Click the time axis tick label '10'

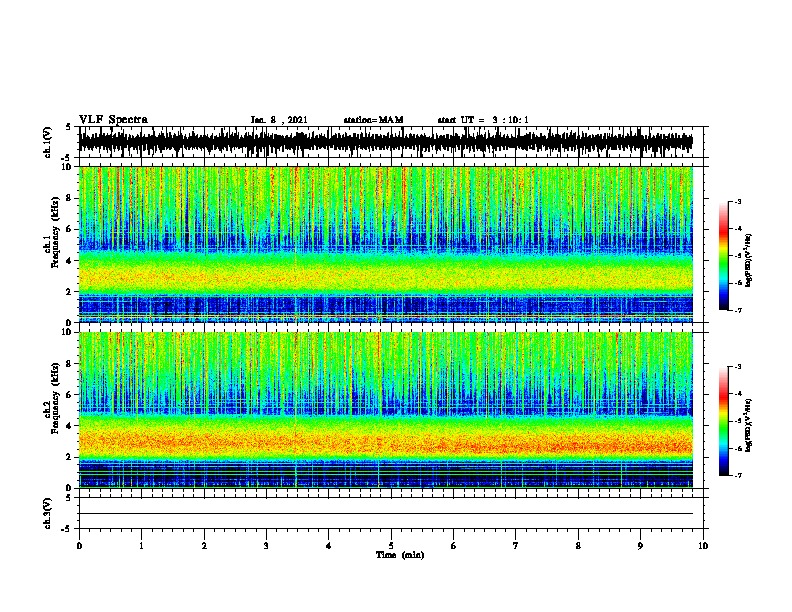(703, 545)
